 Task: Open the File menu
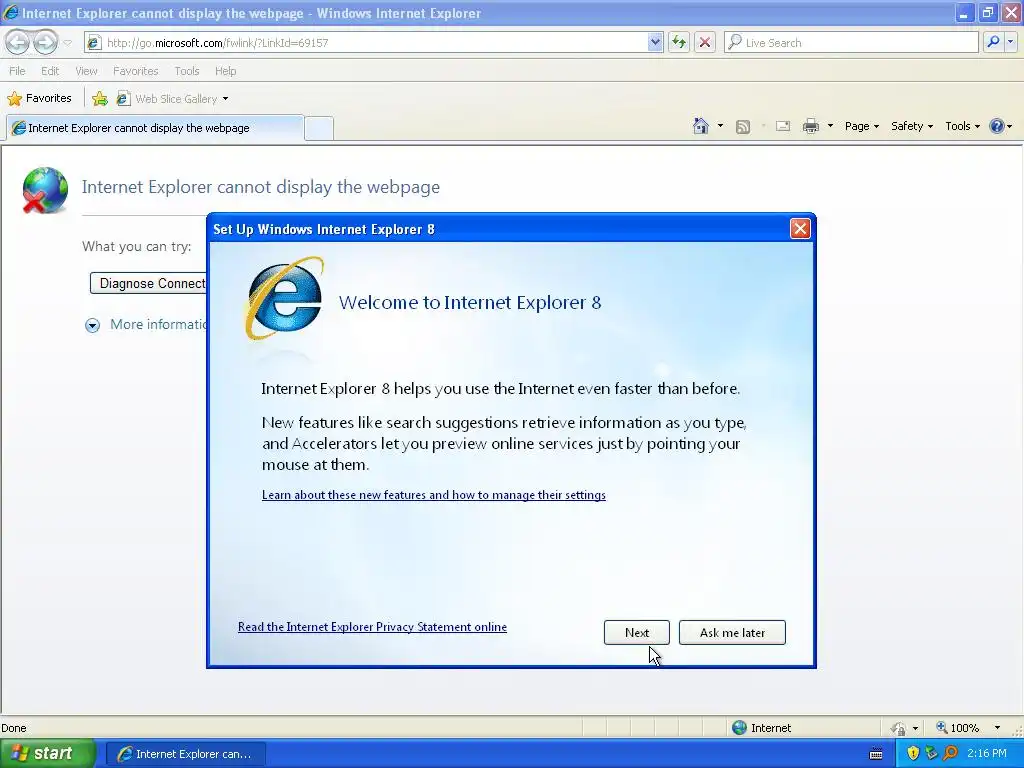[17, 71]
